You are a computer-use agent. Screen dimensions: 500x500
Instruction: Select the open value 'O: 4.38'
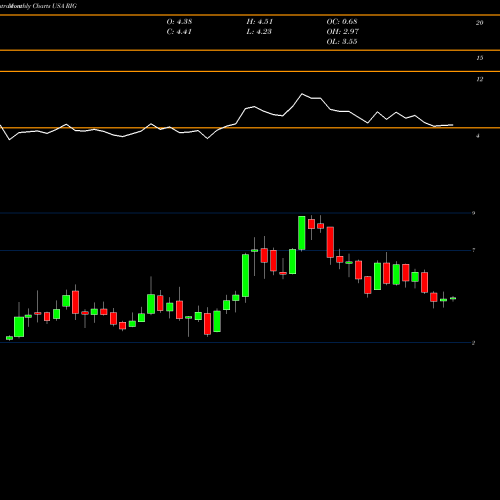pos(179,22)
